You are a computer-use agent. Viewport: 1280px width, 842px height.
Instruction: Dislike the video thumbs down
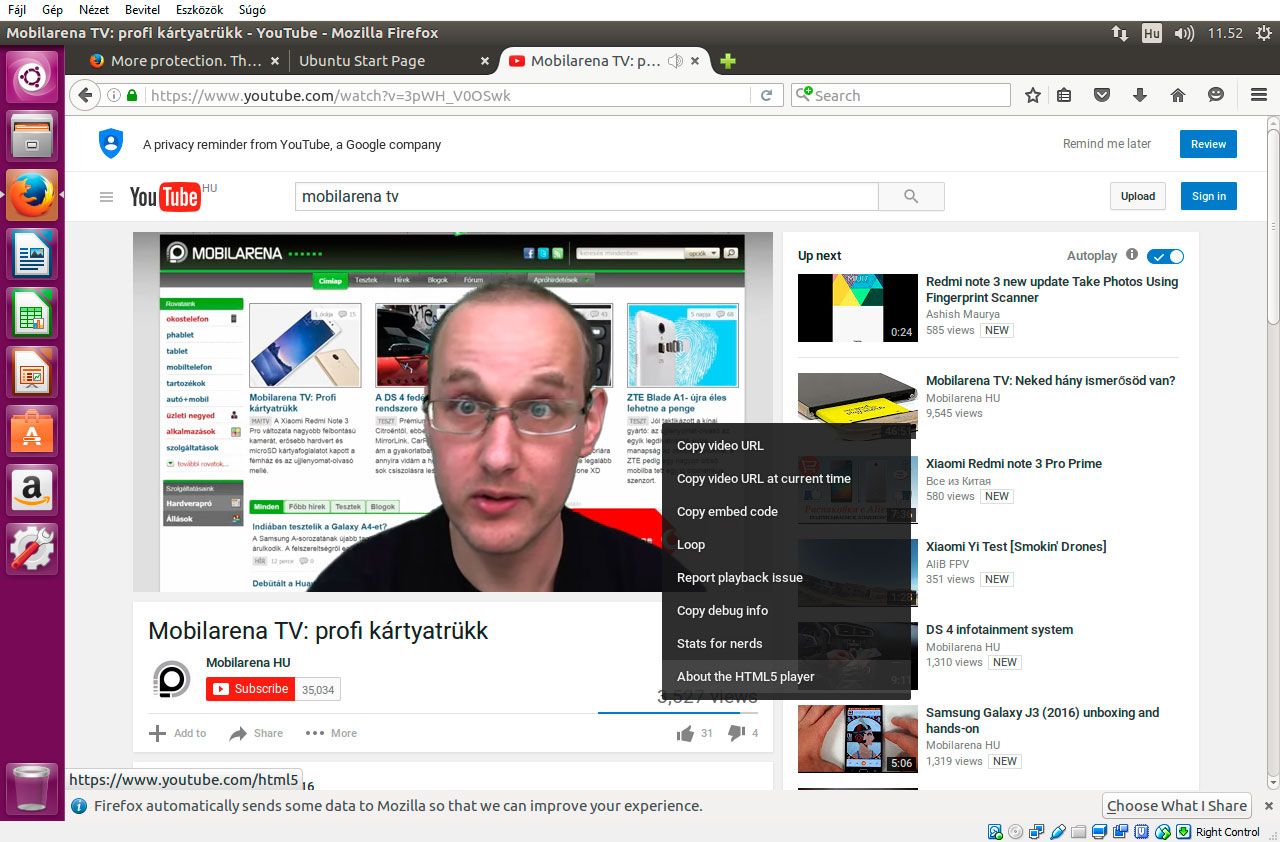[x=736, y=733]
